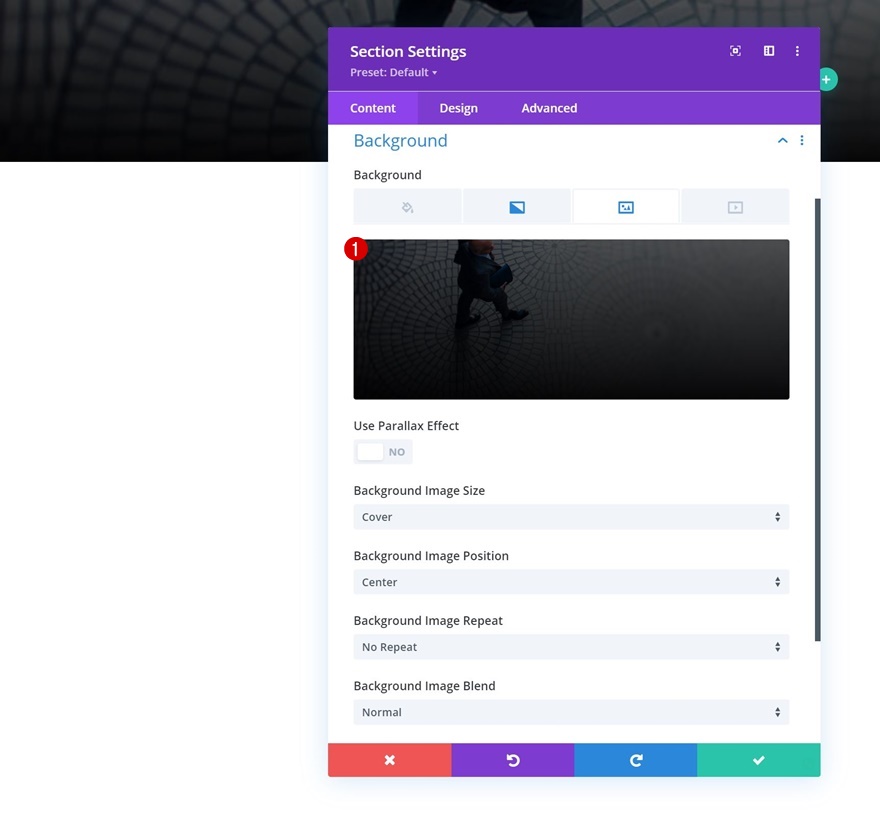
Task: Open Background group options three-dot menu
Action: (801, 140)
